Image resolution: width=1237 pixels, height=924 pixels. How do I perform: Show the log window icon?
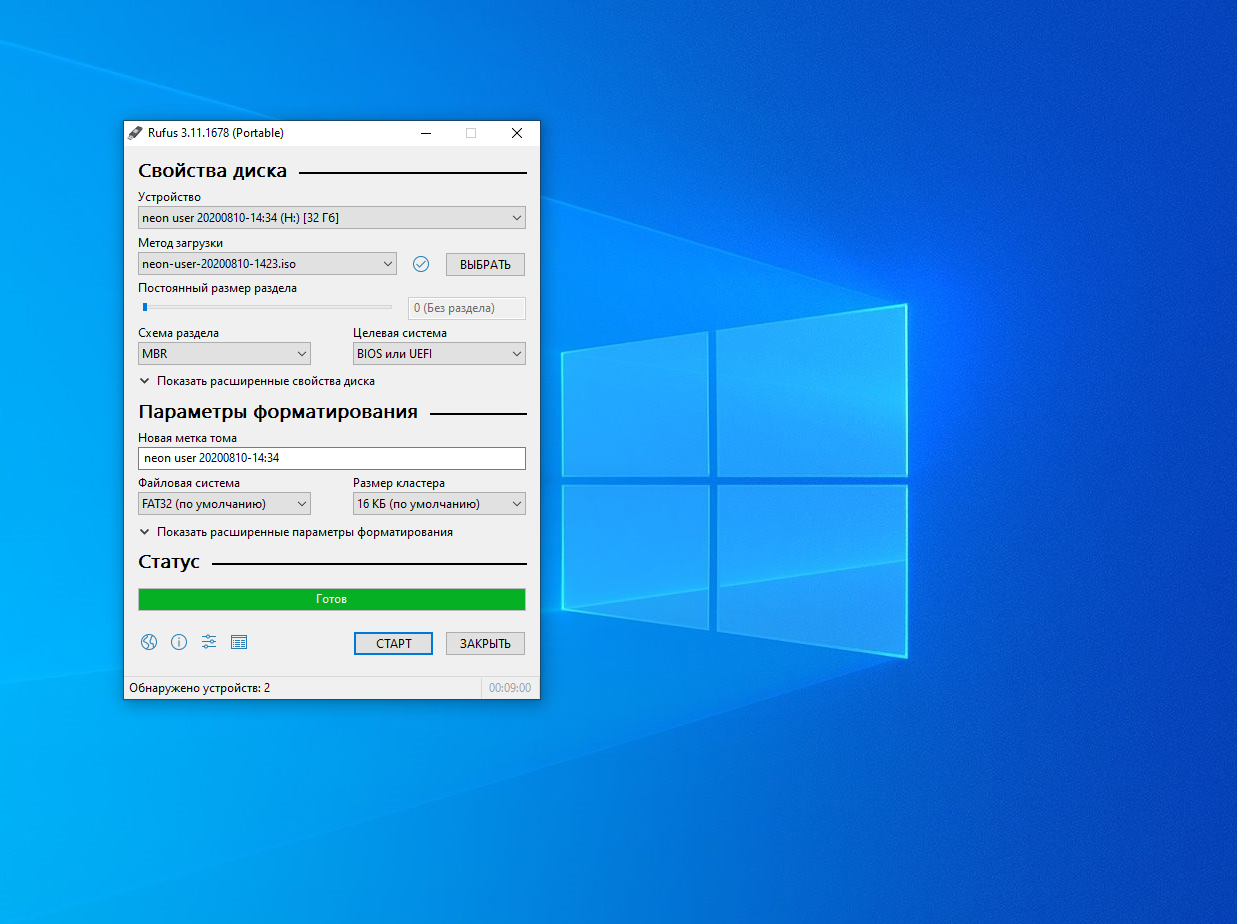coord(239,642)
